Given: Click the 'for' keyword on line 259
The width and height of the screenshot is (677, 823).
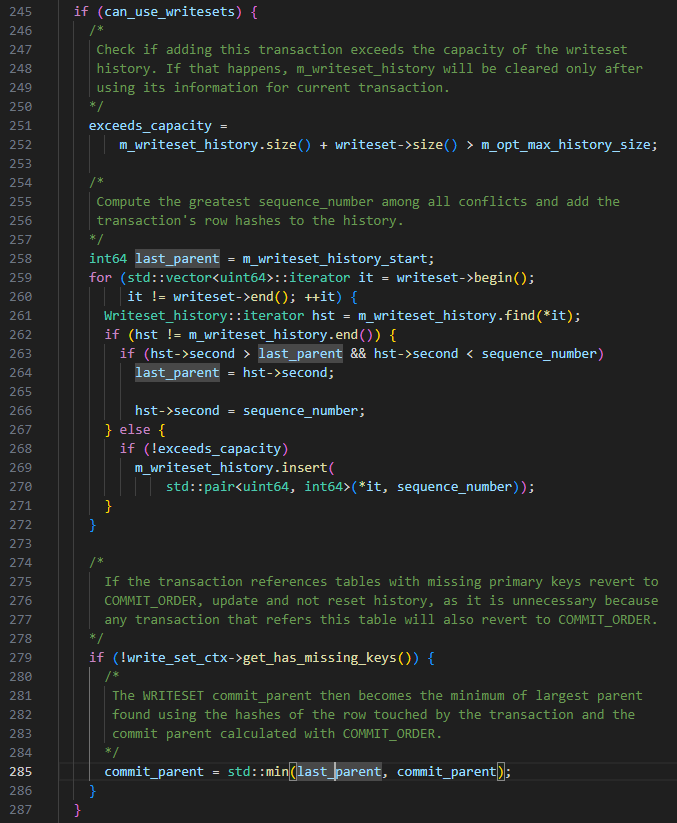Looking at the screenshot, I should (x=100, y=278).
